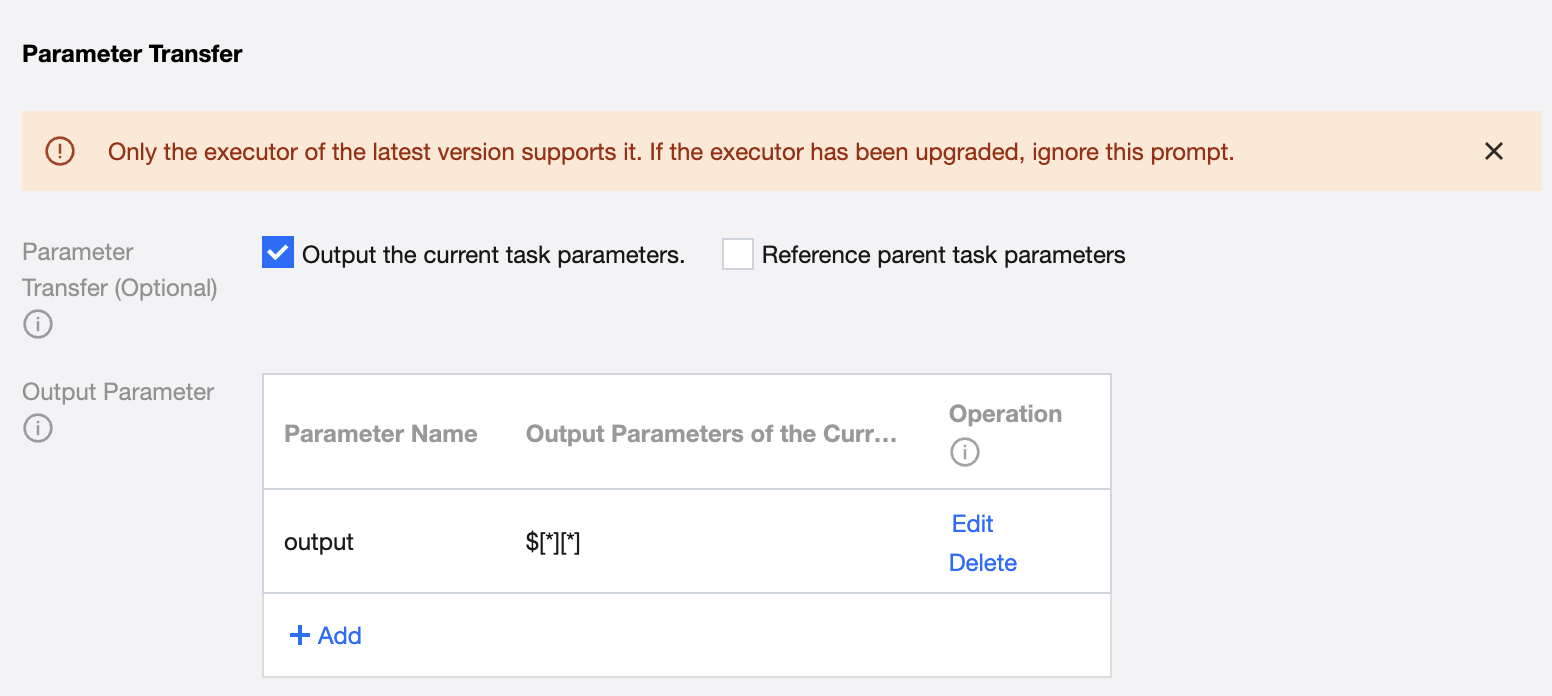Delete the output parameter row

pyautogui.click(x=982, y=563)
